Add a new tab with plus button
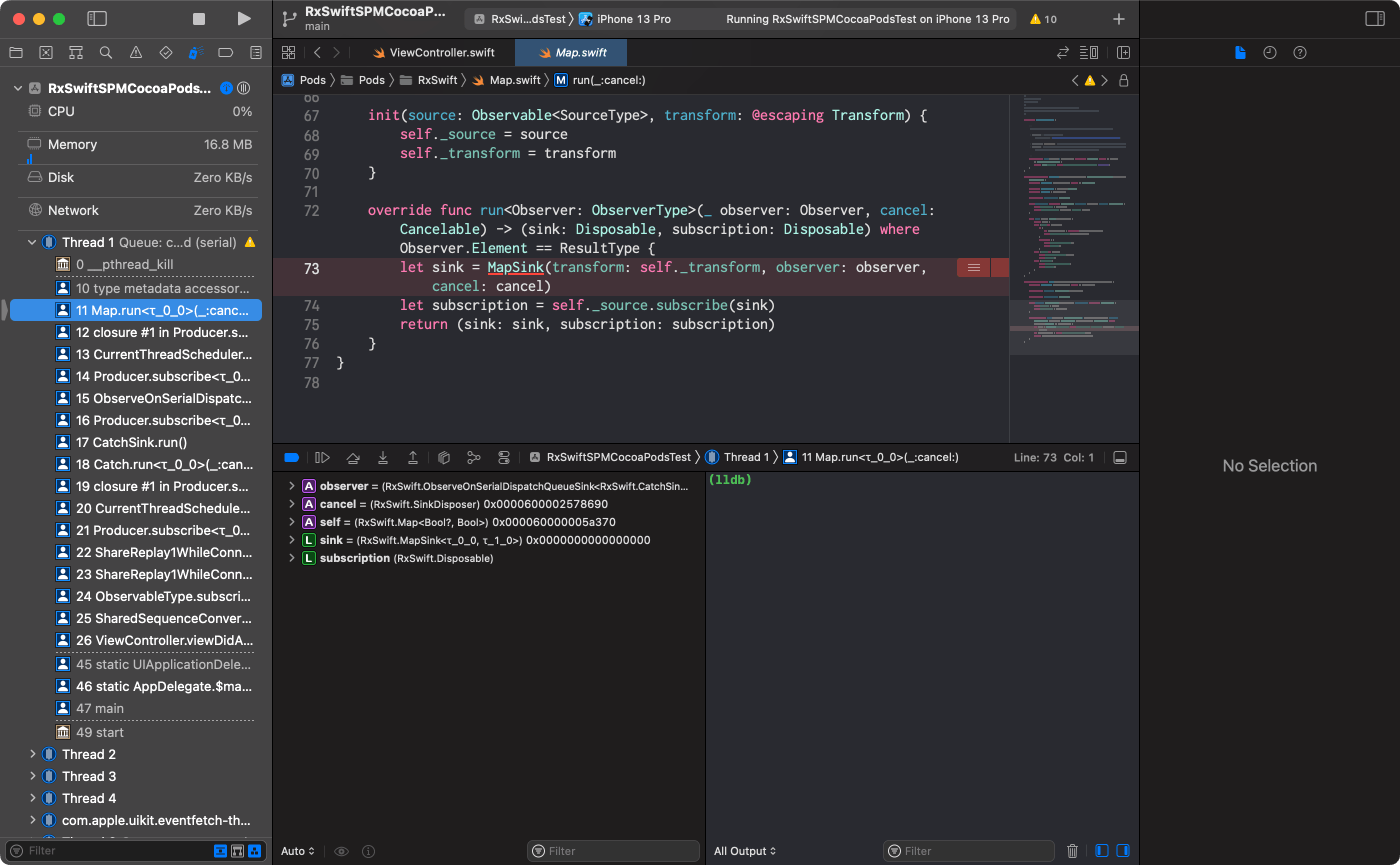 pos(1119,19)
